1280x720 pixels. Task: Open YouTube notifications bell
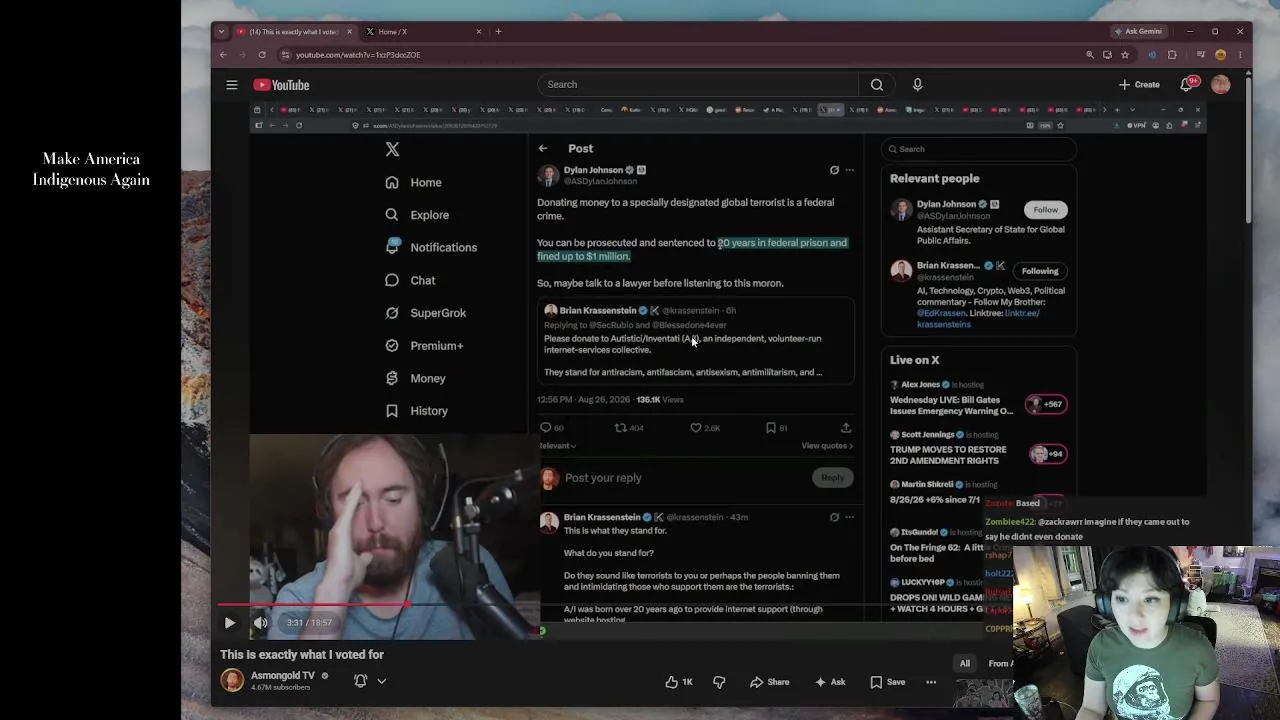[1187, 85]
